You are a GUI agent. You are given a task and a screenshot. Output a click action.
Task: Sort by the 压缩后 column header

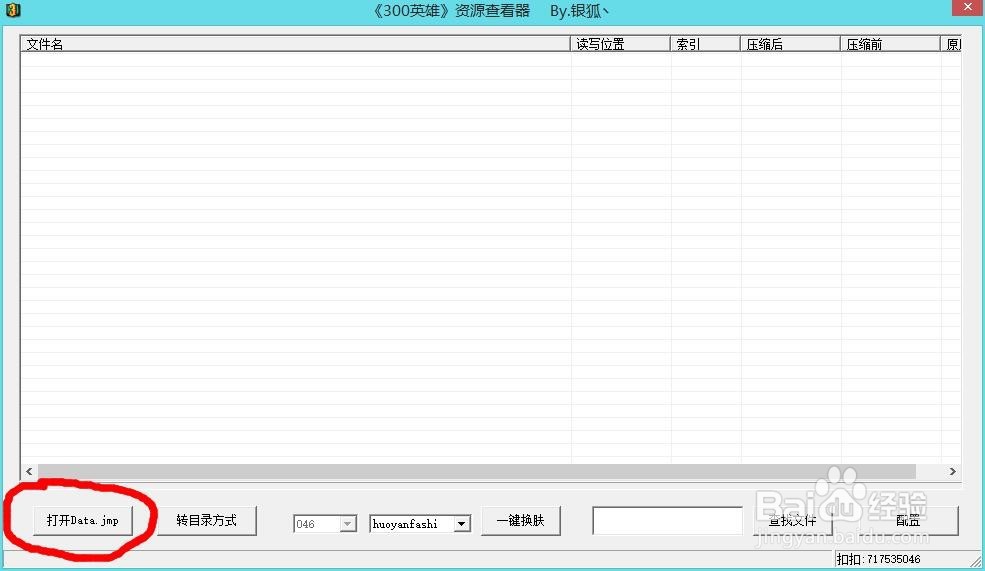[x=790, y=44]
